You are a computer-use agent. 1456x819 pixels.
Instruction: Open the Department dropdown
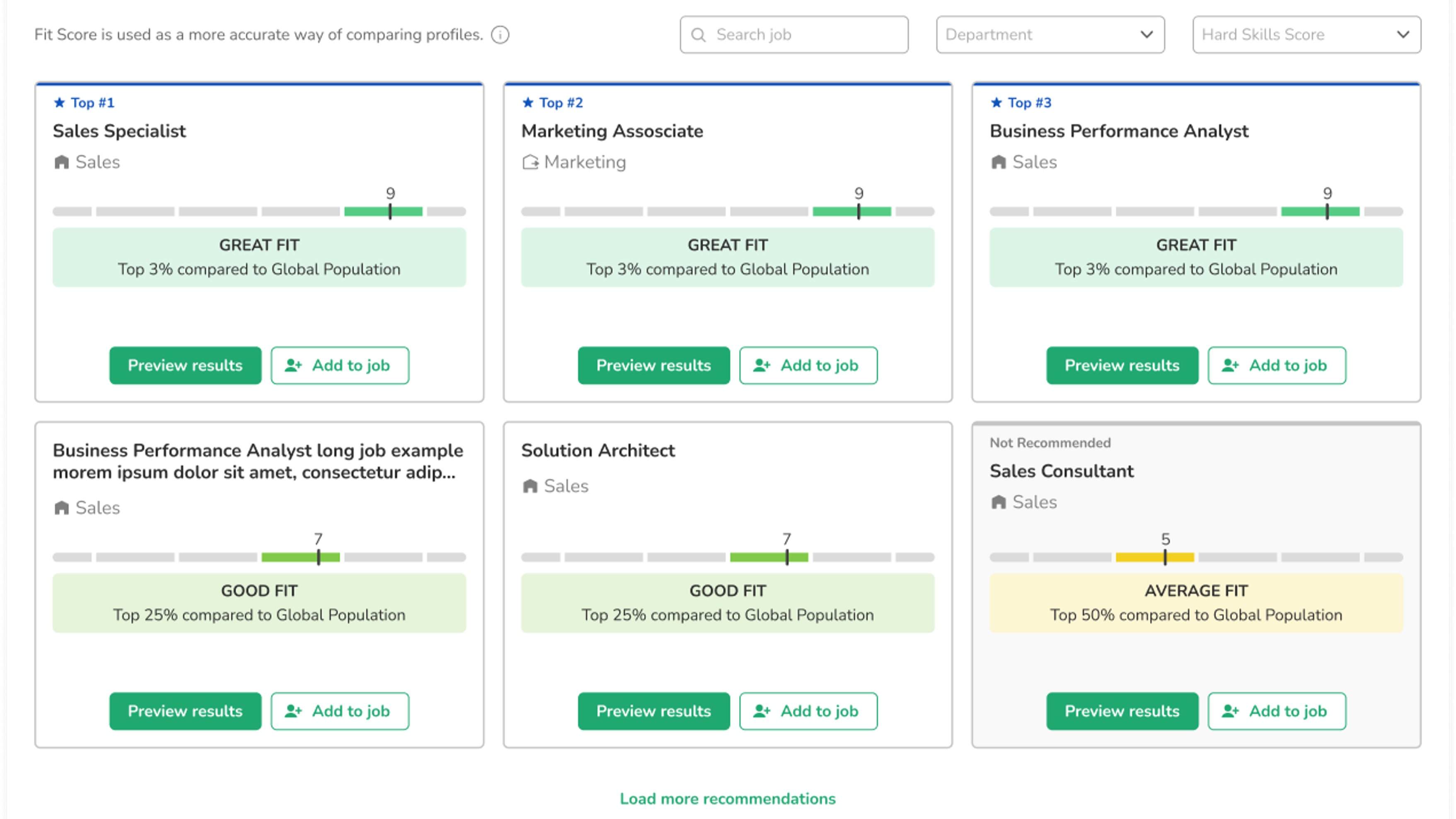[1050, 35]
